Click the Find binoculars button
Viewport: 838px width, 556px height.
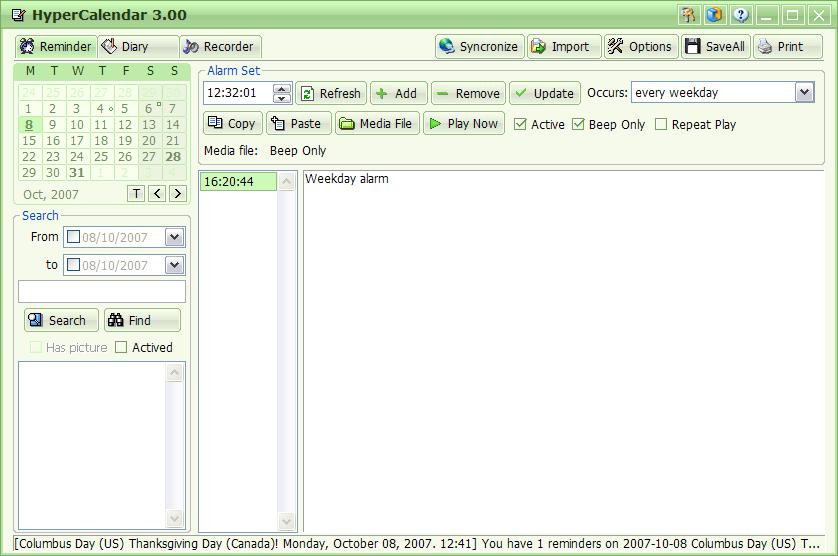[142, 320]
